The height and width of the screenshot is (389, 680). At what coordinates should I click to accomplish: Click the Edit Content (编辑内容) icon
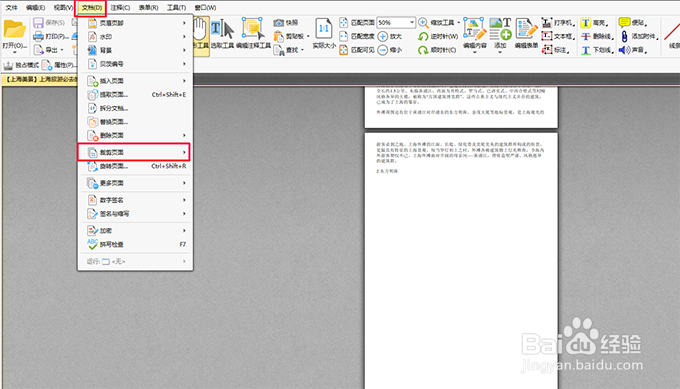coord(474,29)
